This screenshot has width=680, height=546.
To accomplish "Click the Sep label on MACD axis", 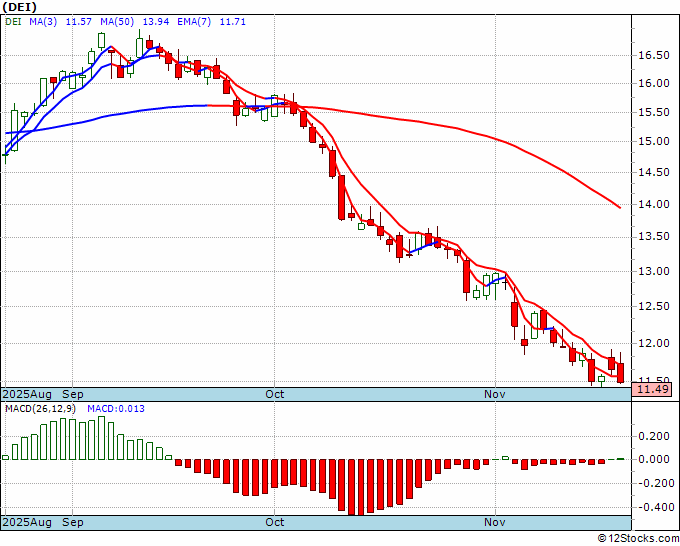I will click(x=73, y=522).
